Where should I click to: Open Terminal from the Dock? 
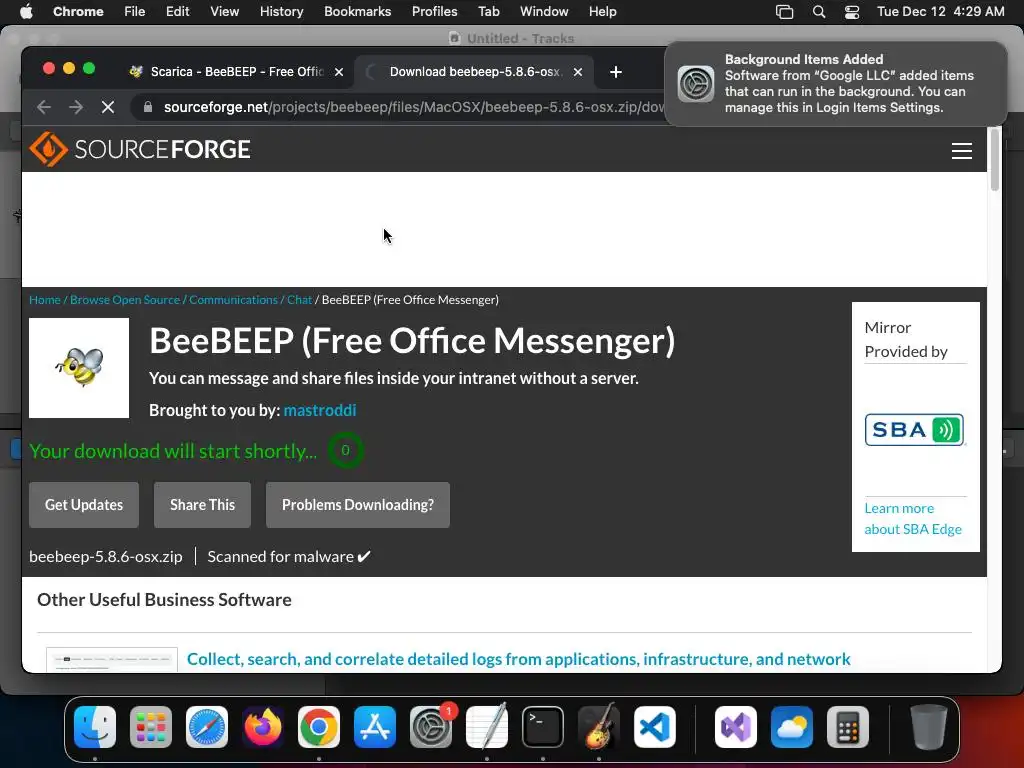[543, 727]
